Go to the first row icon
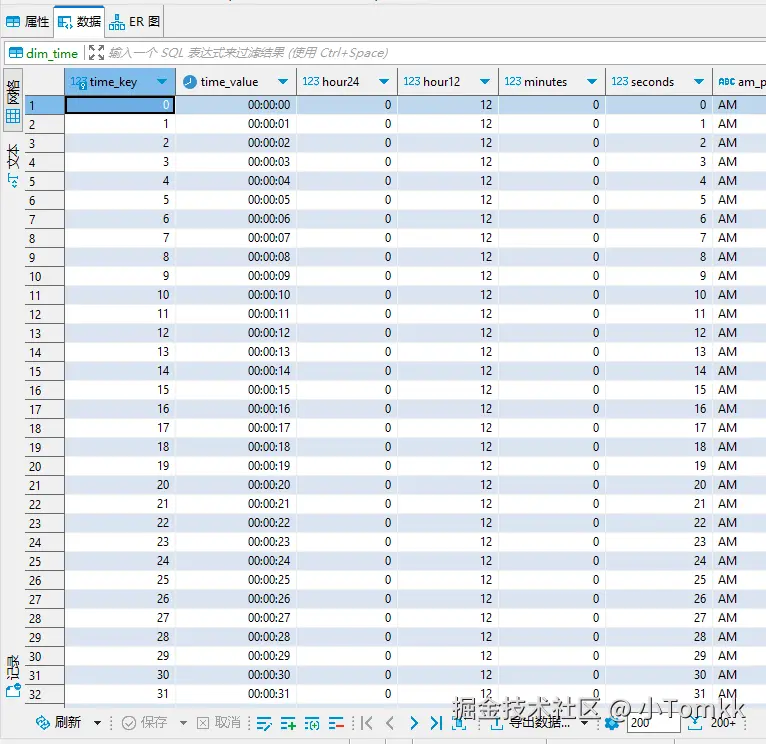Screen dimensions: 766x744 (x=366, y=723)
